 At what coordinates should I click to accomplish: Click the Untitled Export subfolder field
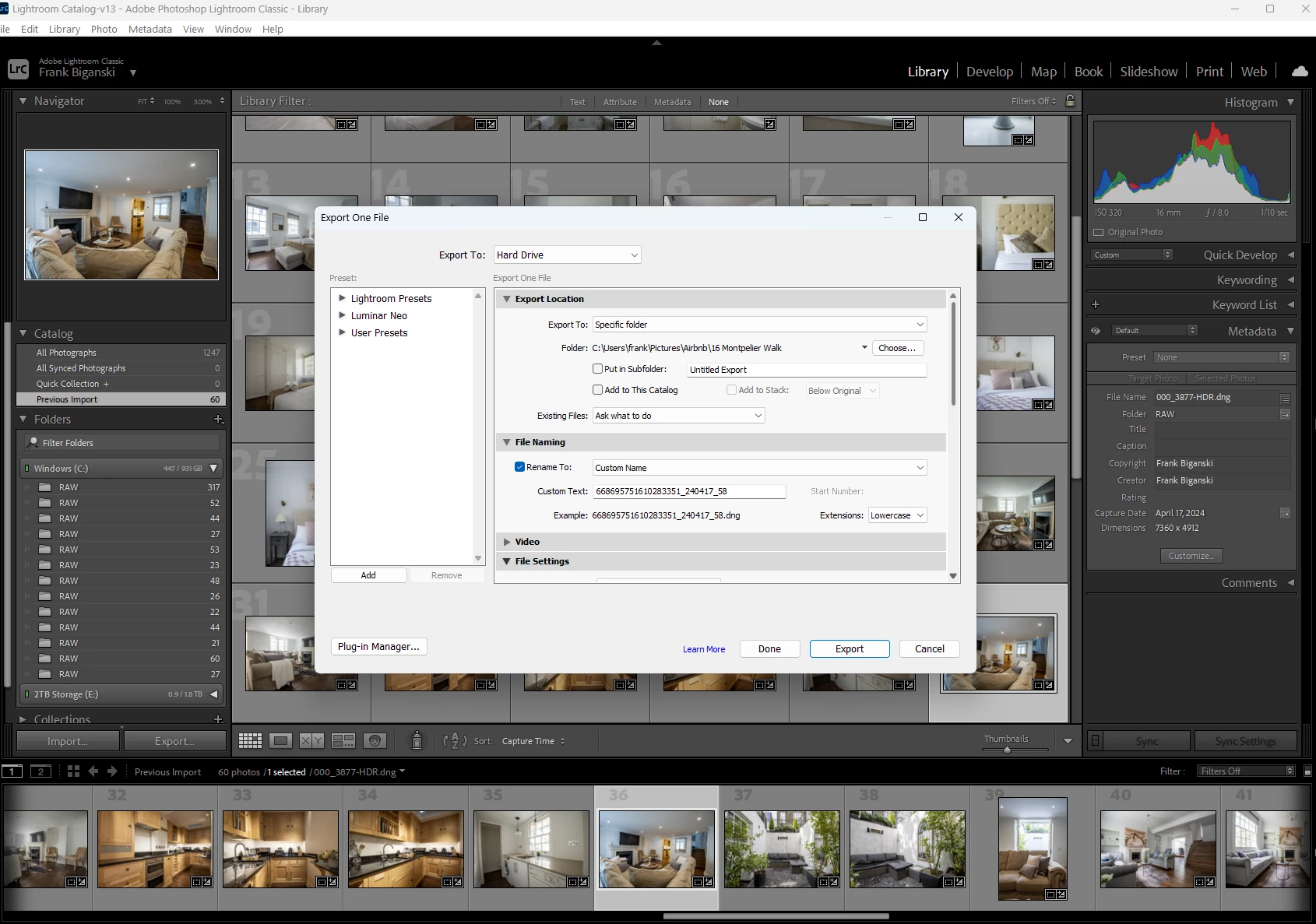click(x=807, y=370)
